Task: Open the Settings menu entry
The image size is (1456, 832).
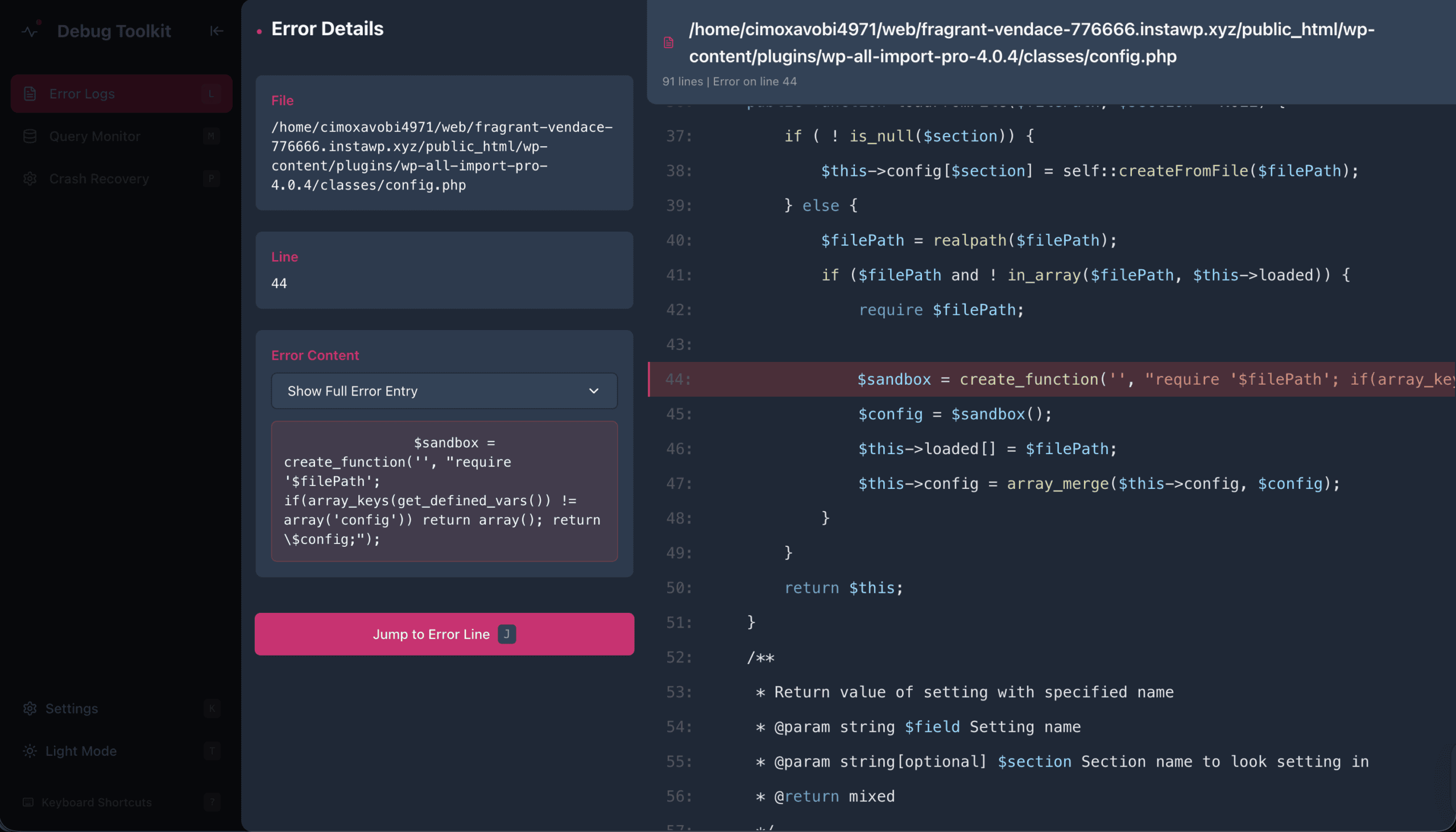Action: pyautogui.click(x=72, y=709)
